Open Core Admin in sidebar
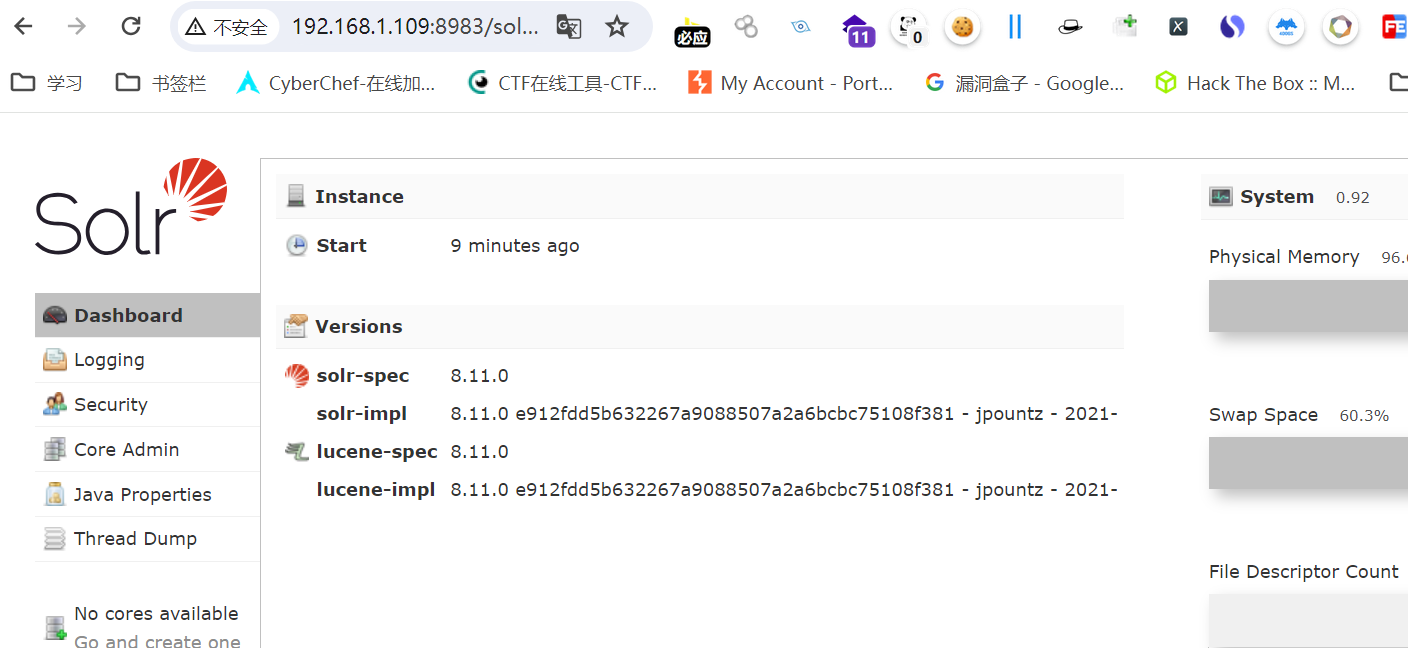The image size is (1408, 648). [147, 450]
